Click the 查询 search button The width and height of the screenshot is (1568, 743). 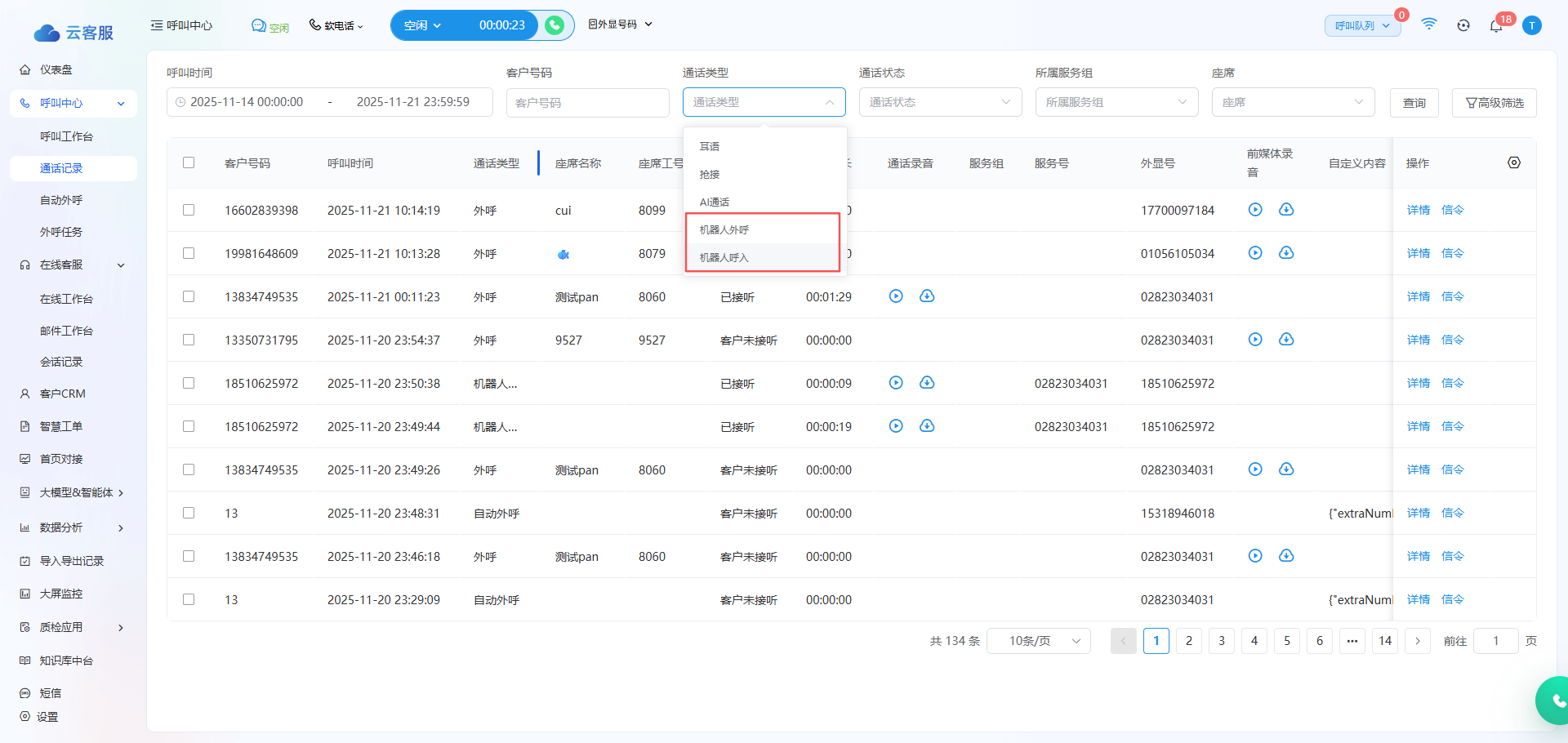point(1414,103)
